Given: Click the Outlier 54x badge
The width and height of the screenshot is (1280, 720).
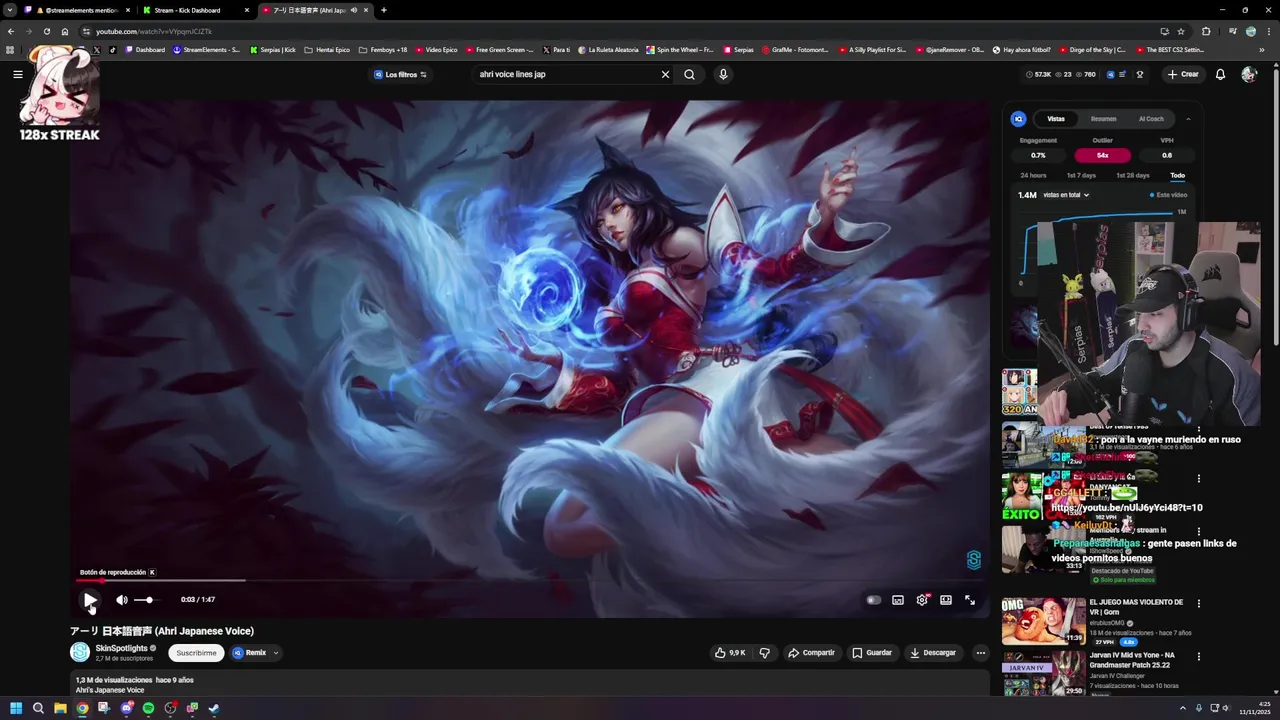Looking at the screenshot, I should (x=1102, y=155).
